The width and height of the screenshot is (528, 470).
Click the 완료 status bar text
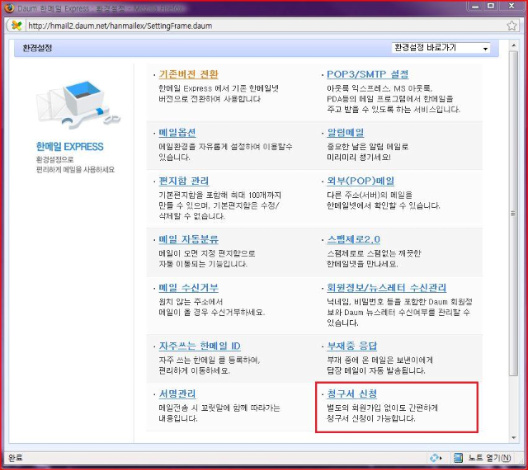click(15, 458)
